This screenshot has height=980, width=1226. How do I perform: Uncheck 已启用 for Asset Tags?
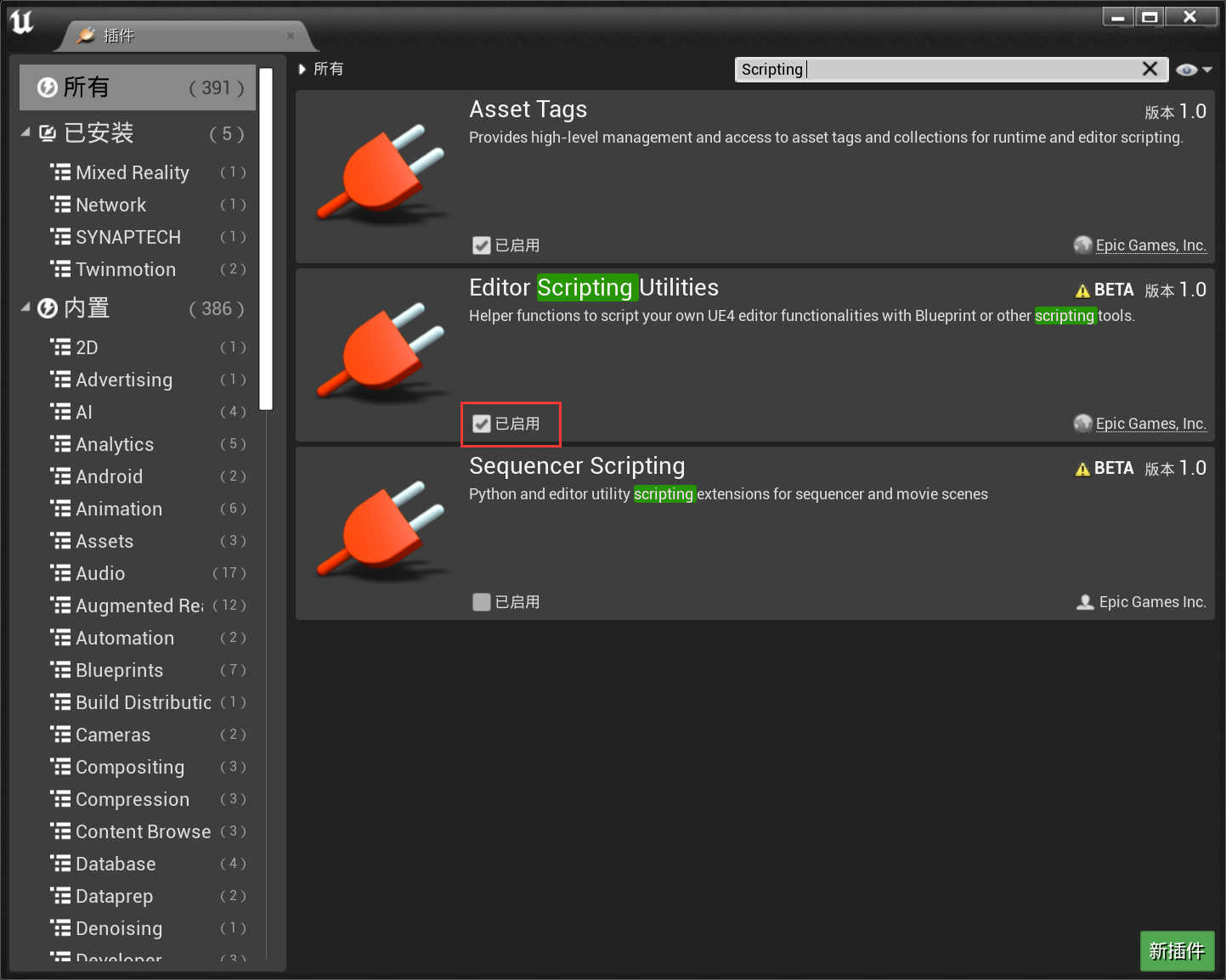[x=482, y=245]
